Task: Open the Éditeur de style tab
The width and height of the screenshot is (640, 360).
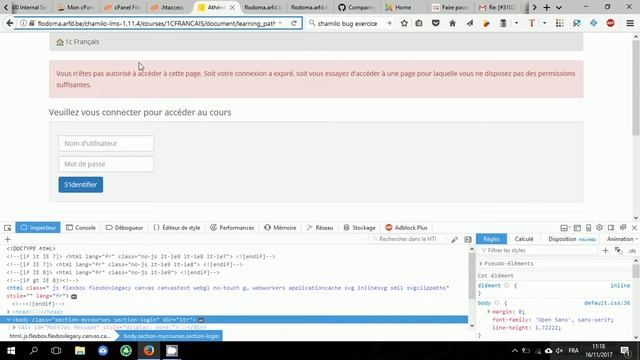Action: click(x=177, y=228)
